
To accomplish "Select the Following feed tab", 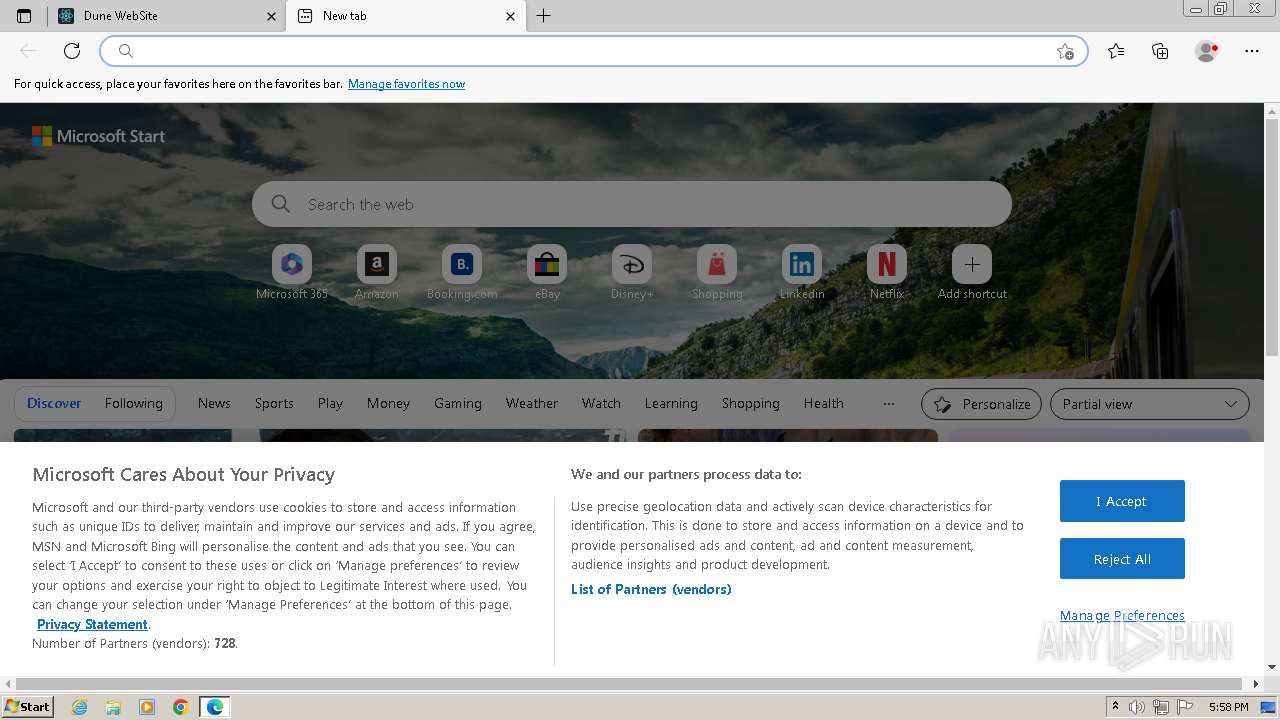I will (134, 404).
